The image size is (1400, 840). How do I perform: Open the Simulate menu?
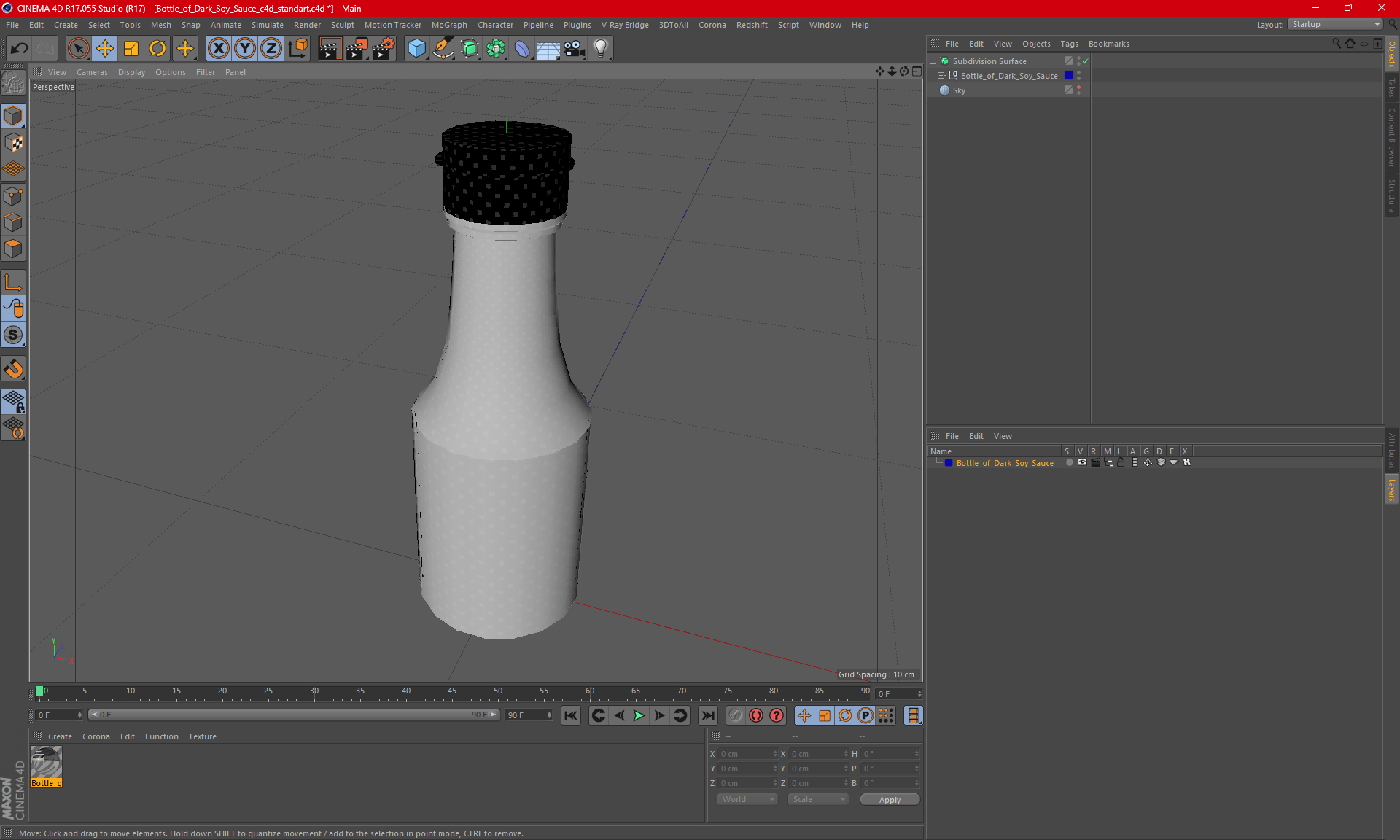pos(268,25)
